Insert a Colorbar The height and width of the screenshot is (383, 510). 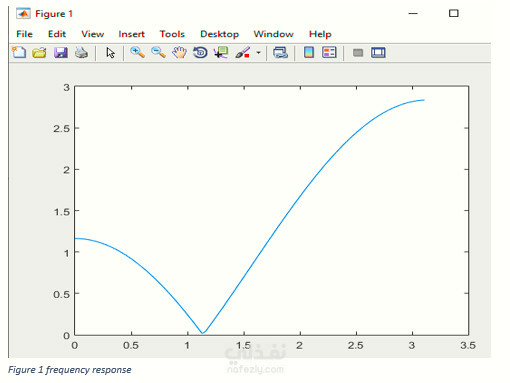[x=309, y=52]
